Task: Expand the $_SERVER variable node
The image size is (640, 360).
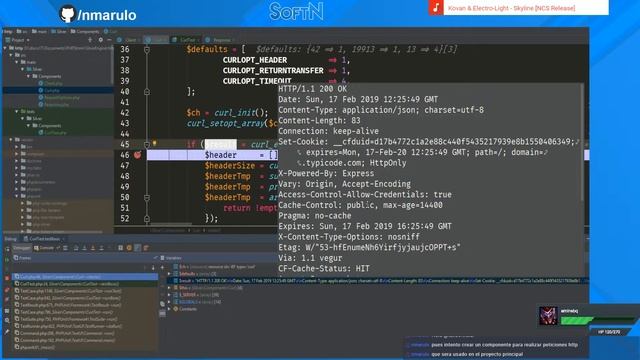Action: tap(169, 295)
